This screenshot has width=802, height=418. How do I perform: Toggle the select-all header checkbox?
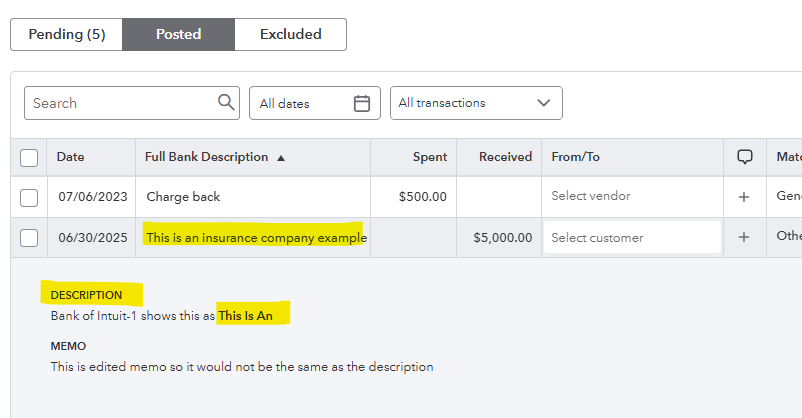[29, 158]
